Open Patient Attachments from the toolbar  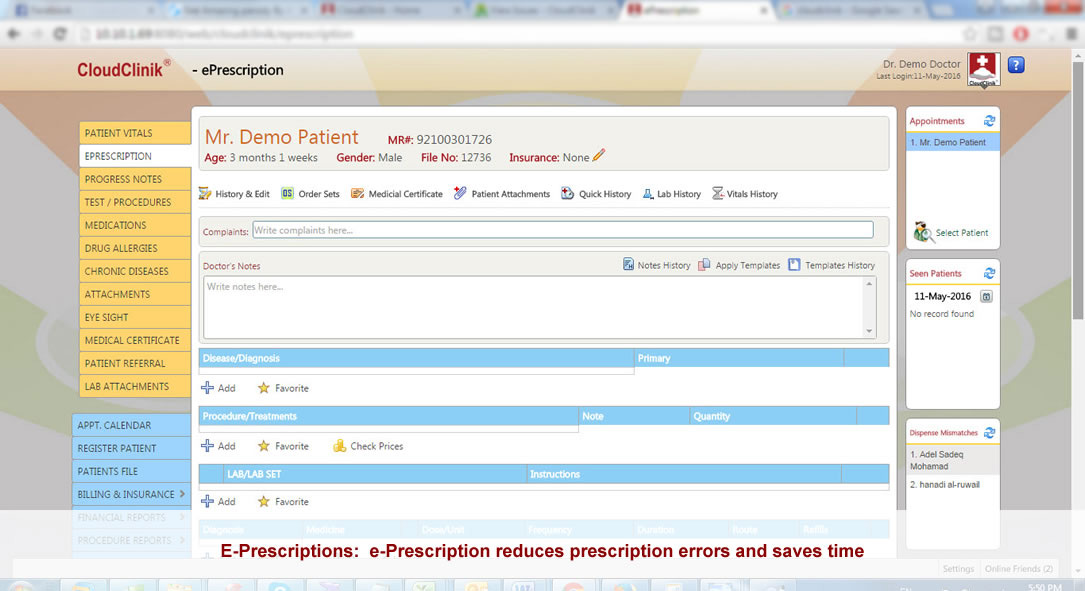tap(460, 194)
